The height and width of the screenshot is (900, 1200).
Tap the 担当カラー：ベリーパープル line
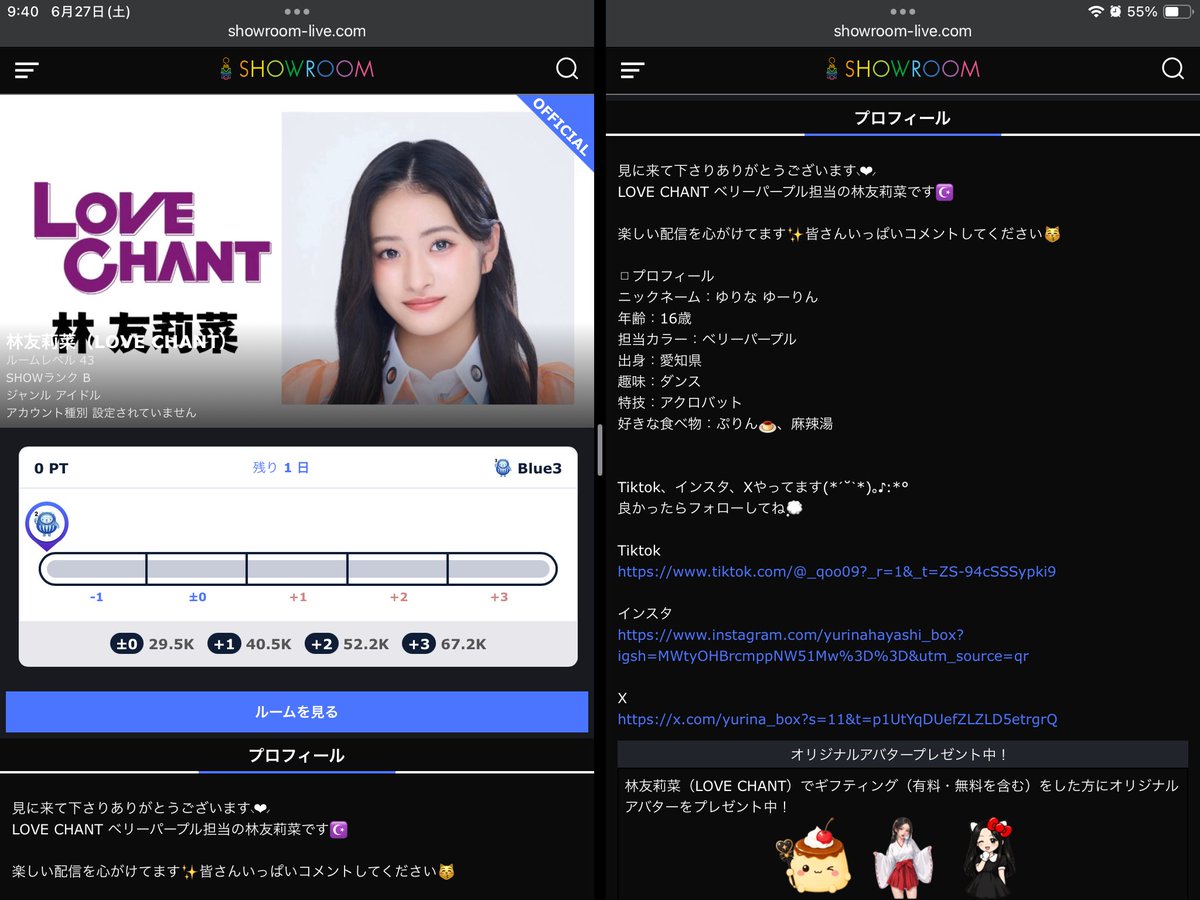point(707,339)
